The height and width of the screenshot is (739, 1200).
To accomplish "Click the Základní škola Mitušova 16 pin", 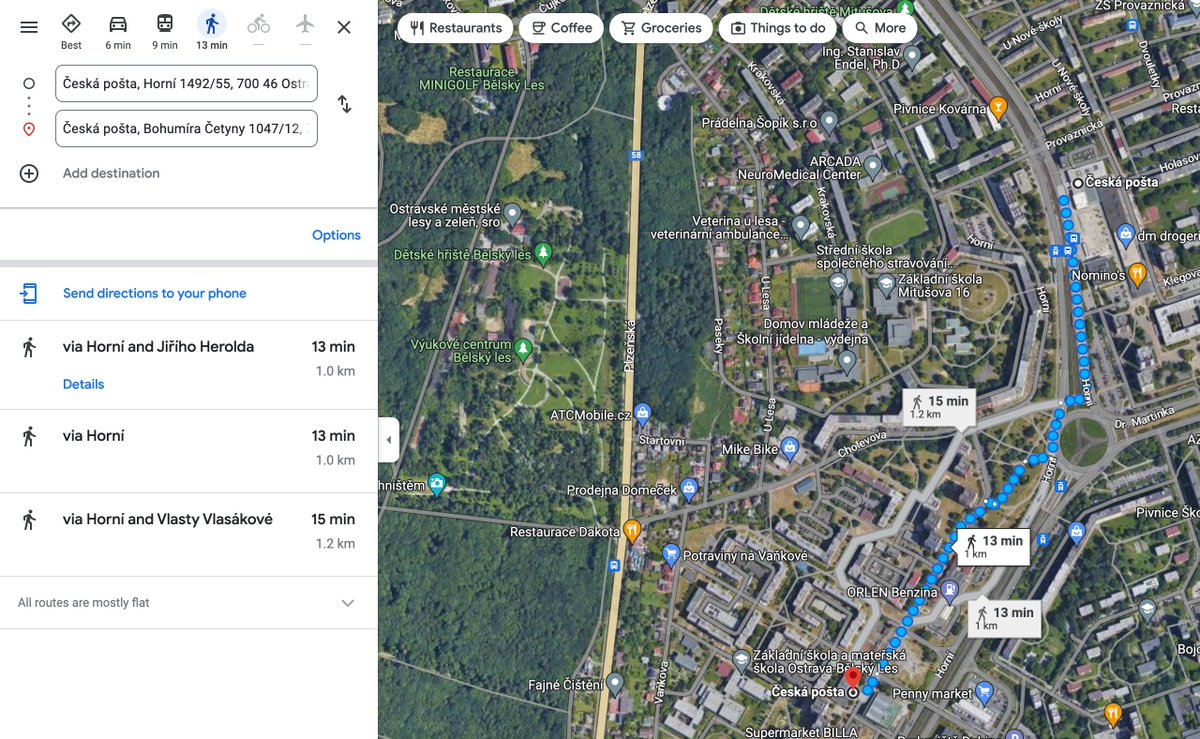I will (x=886, y=284).
